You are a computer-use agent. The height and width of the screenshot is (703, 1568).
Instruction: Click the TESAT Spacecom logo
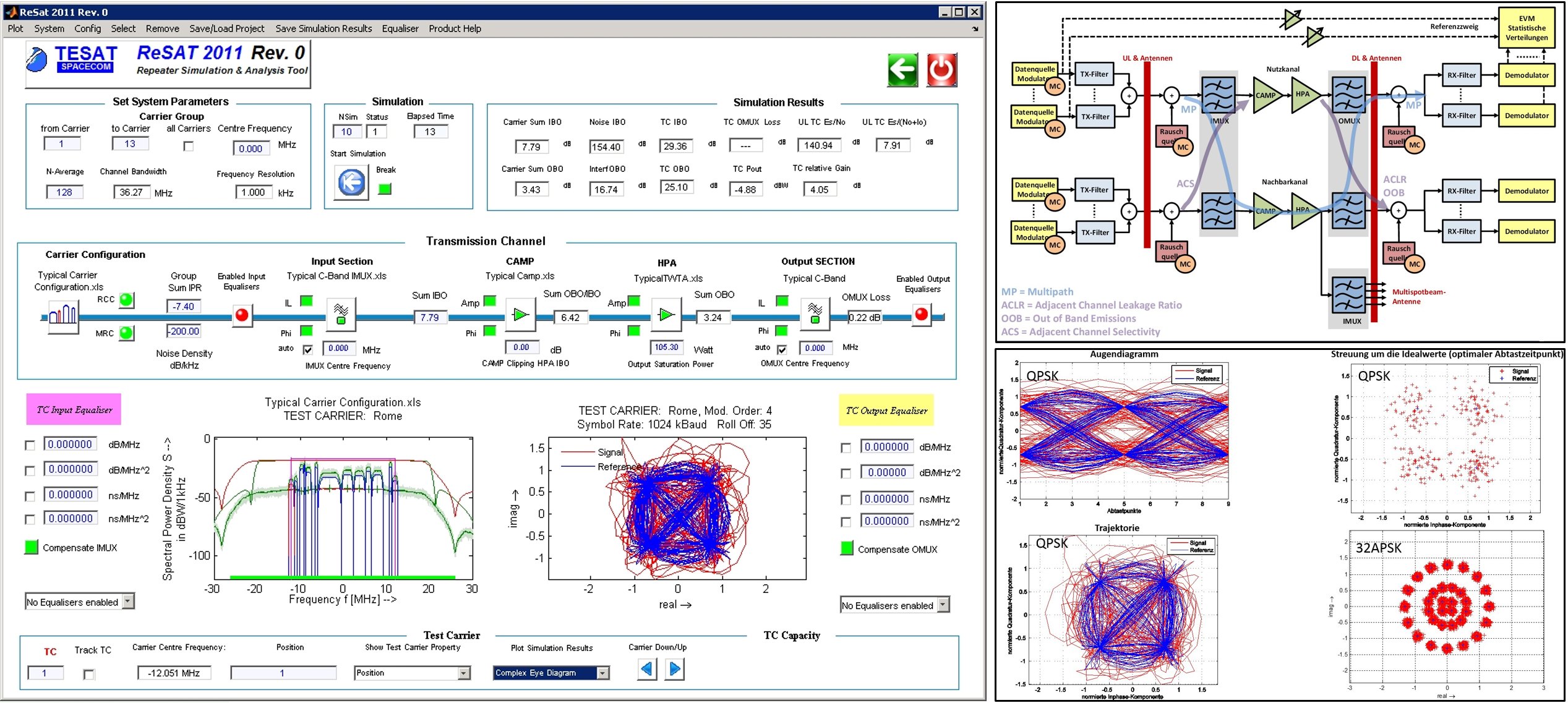tap(72, 59)
